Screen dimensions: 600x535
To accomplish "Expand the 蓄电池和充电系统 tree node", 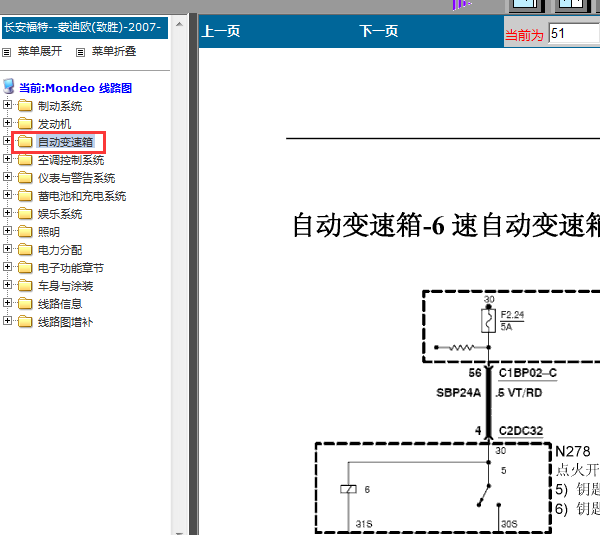I will (x=7, y=194).
